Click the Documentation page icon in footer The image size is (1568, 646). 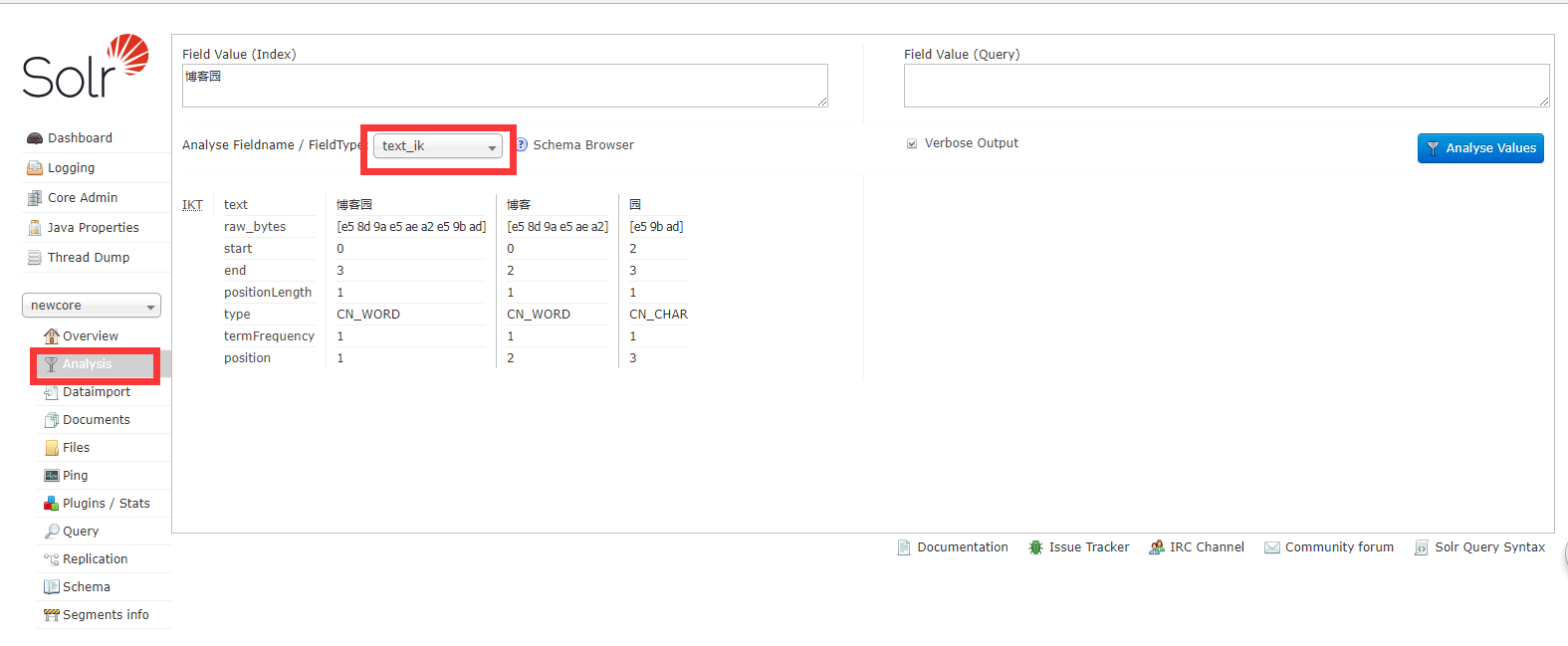point(904,547)
